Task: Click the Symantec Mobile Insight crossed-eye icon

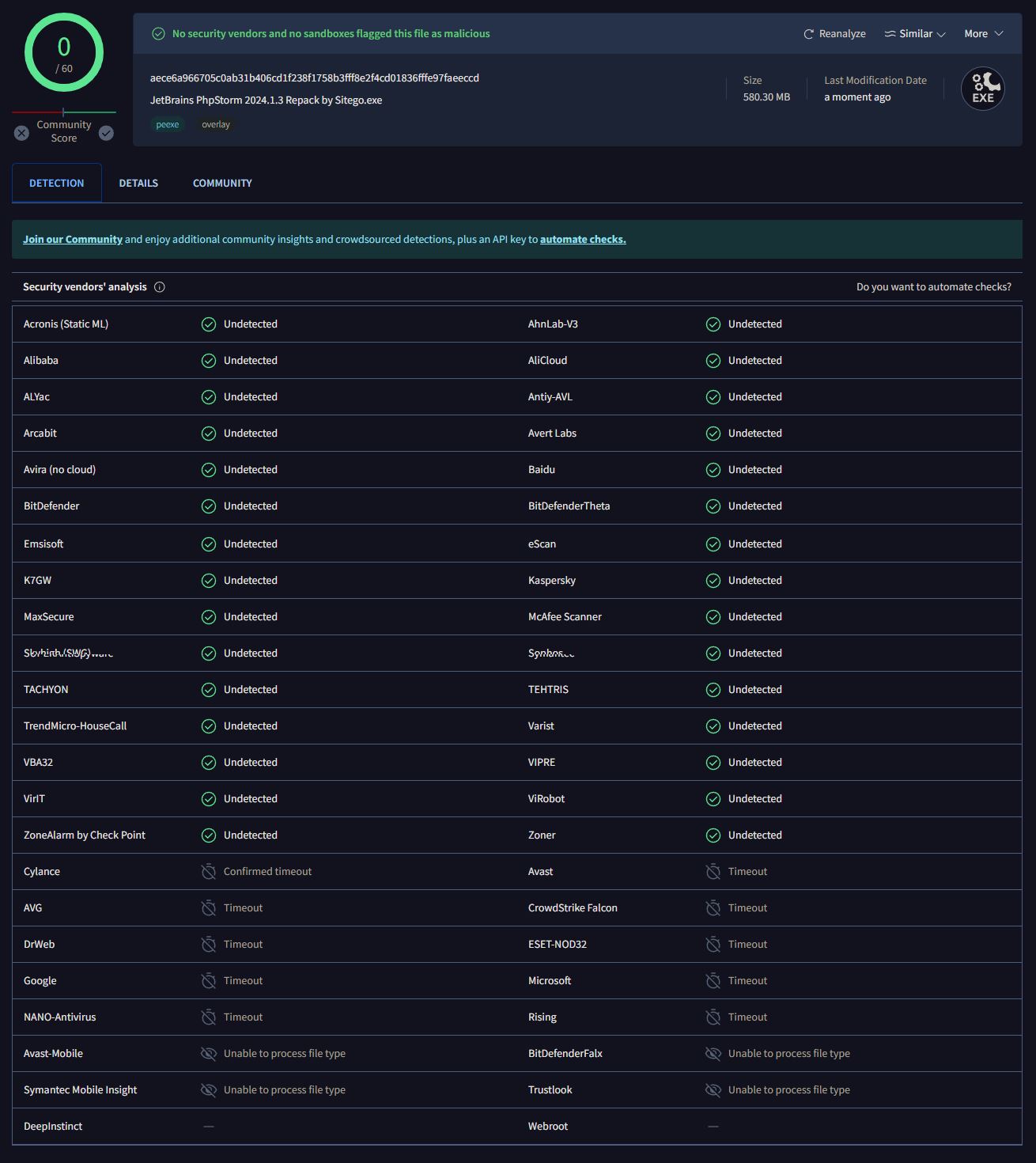Action: tap(209, 1090)
